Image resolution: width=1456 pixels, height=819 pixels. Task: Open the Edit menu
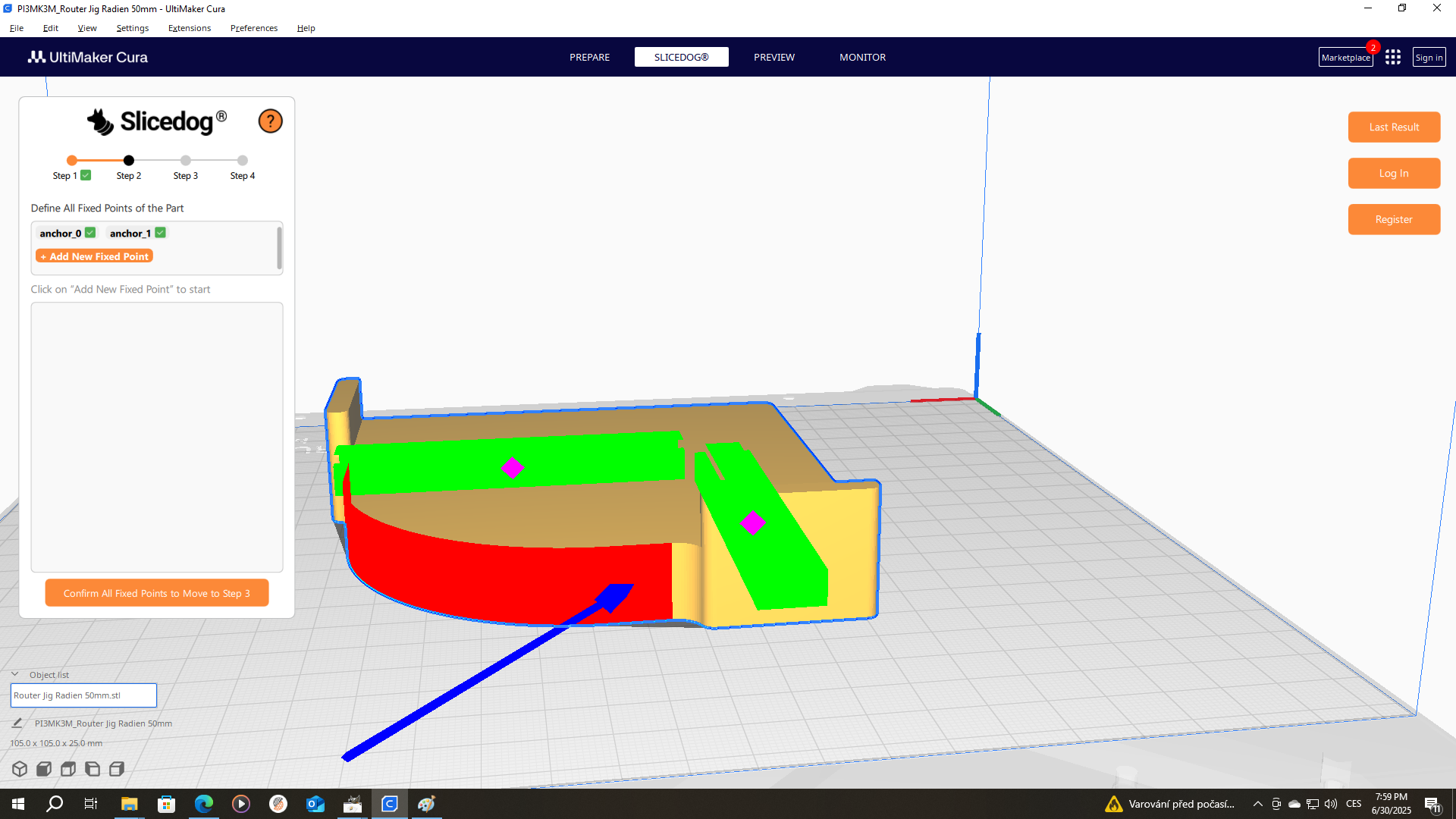pos(51,28)
